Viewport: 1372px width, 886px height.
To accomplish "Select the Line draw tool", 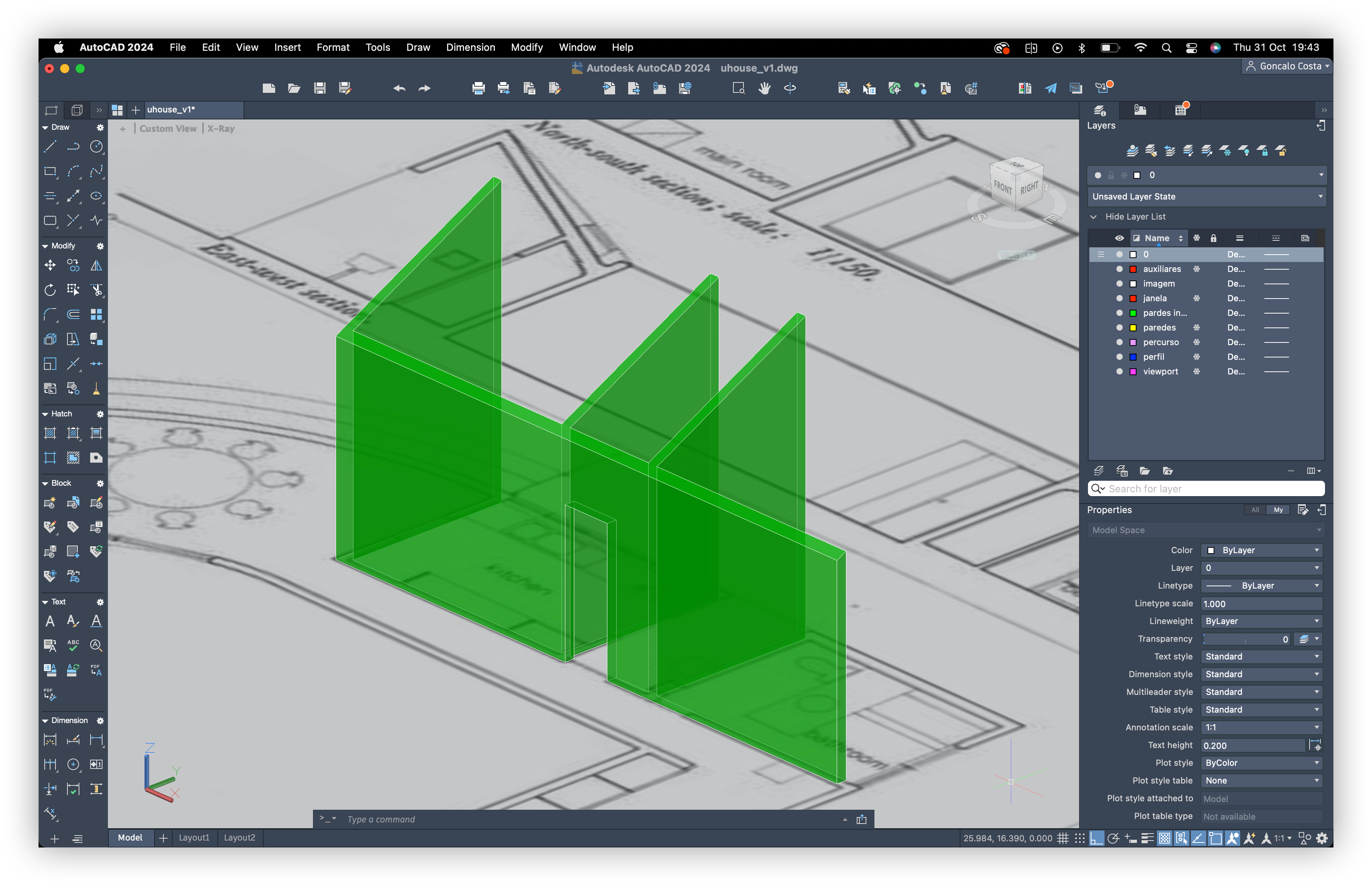I will (x=50, y=147).
